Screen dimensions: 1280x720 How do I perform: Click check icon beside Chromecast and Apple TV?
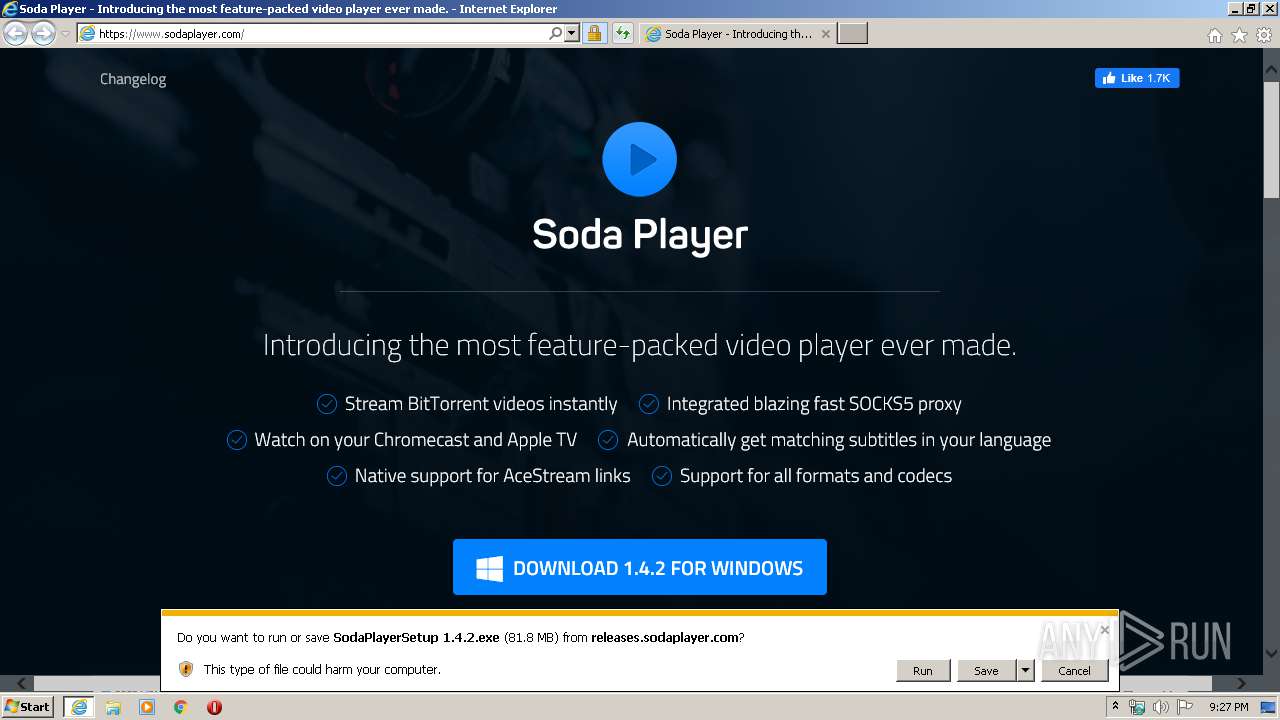click(237, 440)
